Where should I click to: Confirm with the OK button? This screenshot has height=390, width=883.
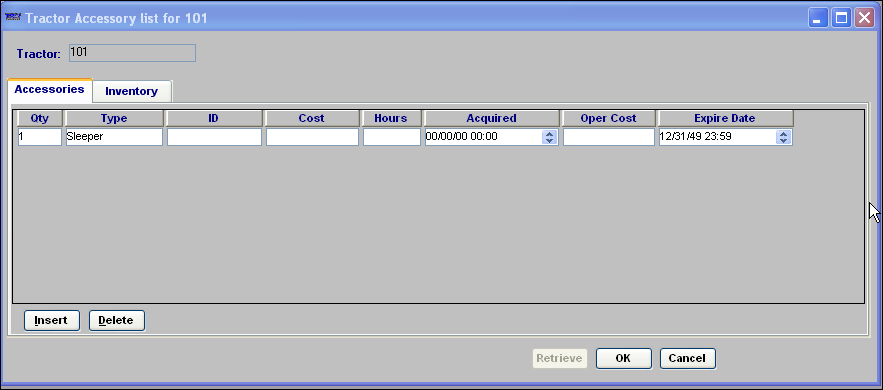pyautogui.click(x=623, y=358)
